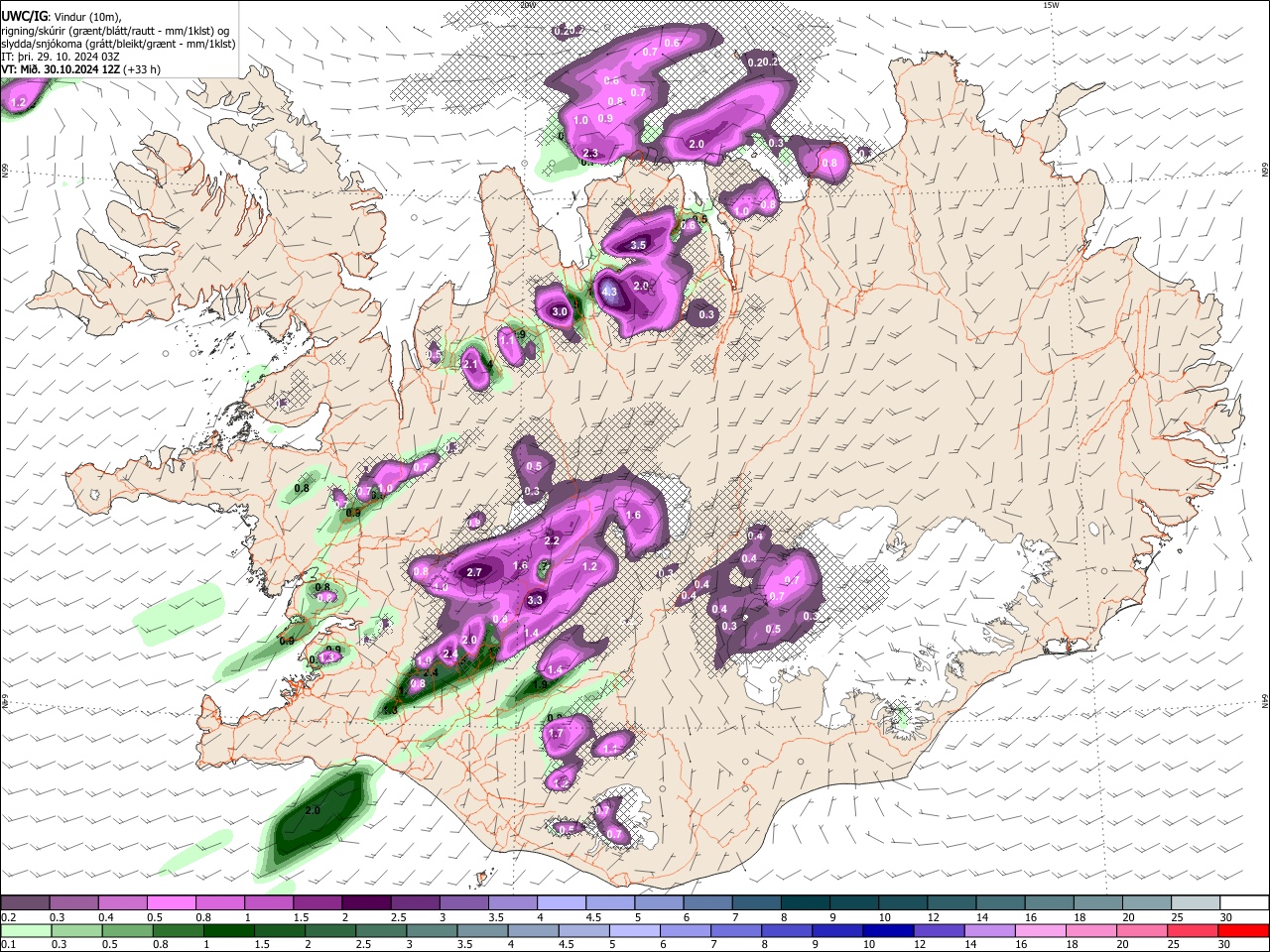
Task: Click the gray-blue rain swatch labeled 3.5
Action: pos(482,930)
